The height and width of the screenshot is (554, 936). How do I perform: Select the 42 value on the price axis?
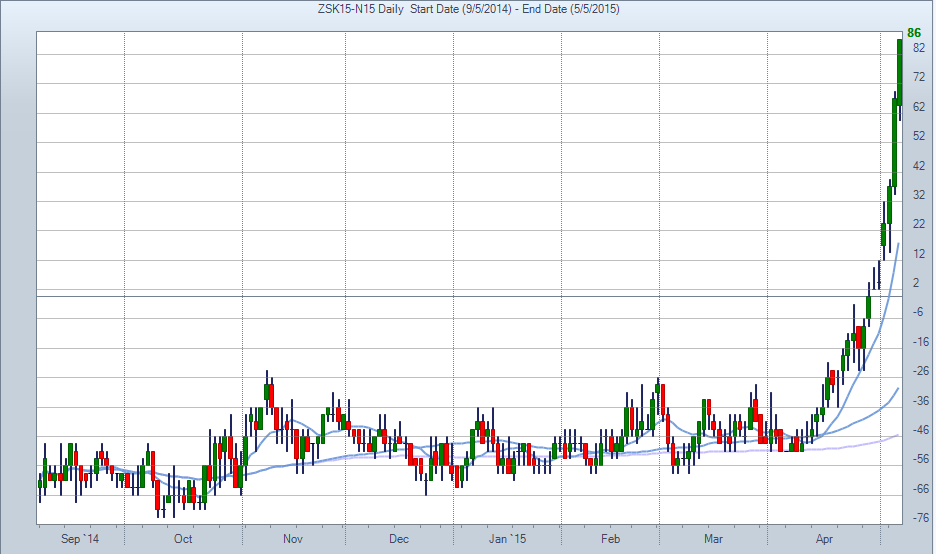(x=918, y=165)
